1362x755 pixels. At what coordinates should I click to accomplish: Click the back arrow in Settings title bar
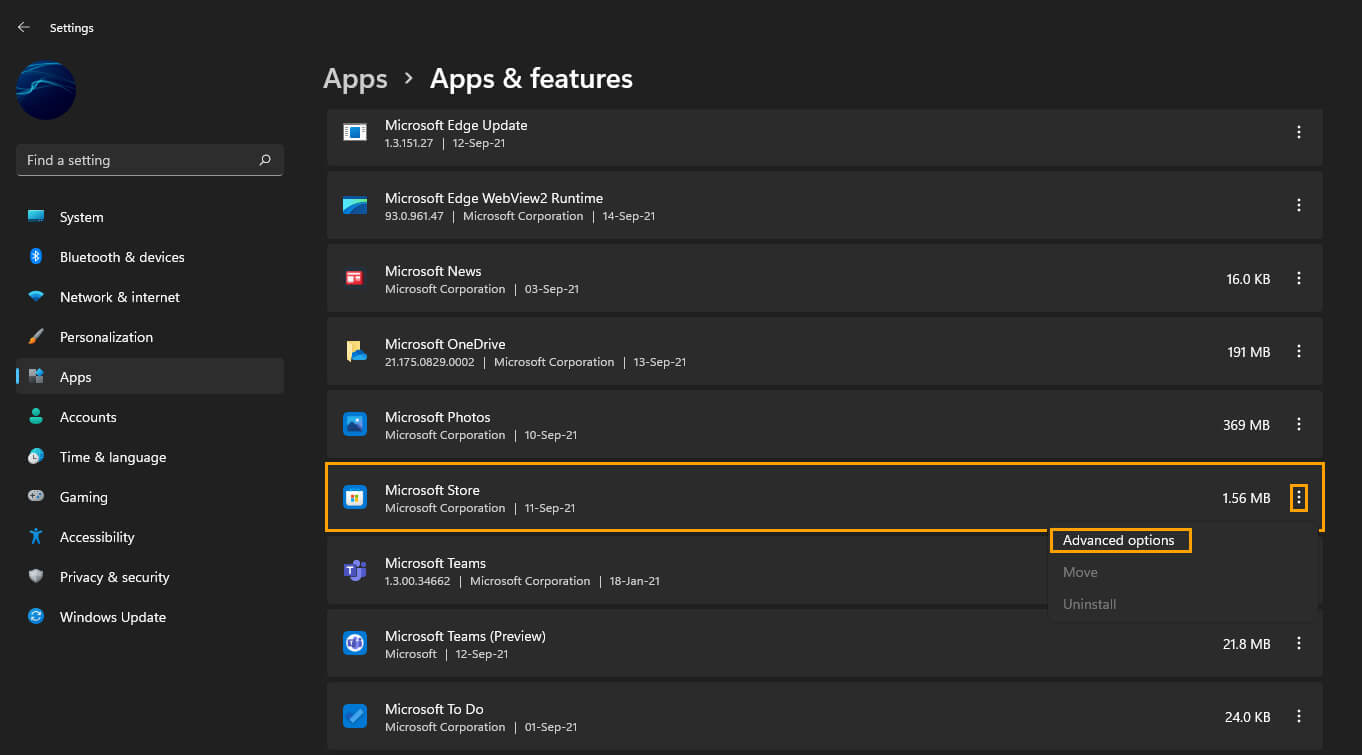tap(24, 27)
